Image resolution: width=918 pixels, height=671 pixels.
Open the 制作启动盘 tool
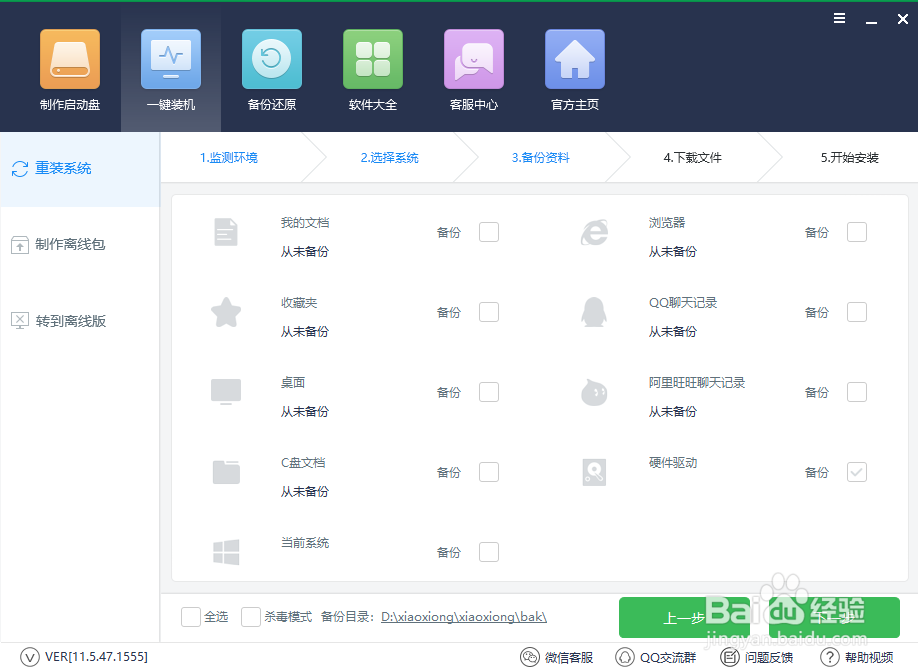[x=69, y=70]
